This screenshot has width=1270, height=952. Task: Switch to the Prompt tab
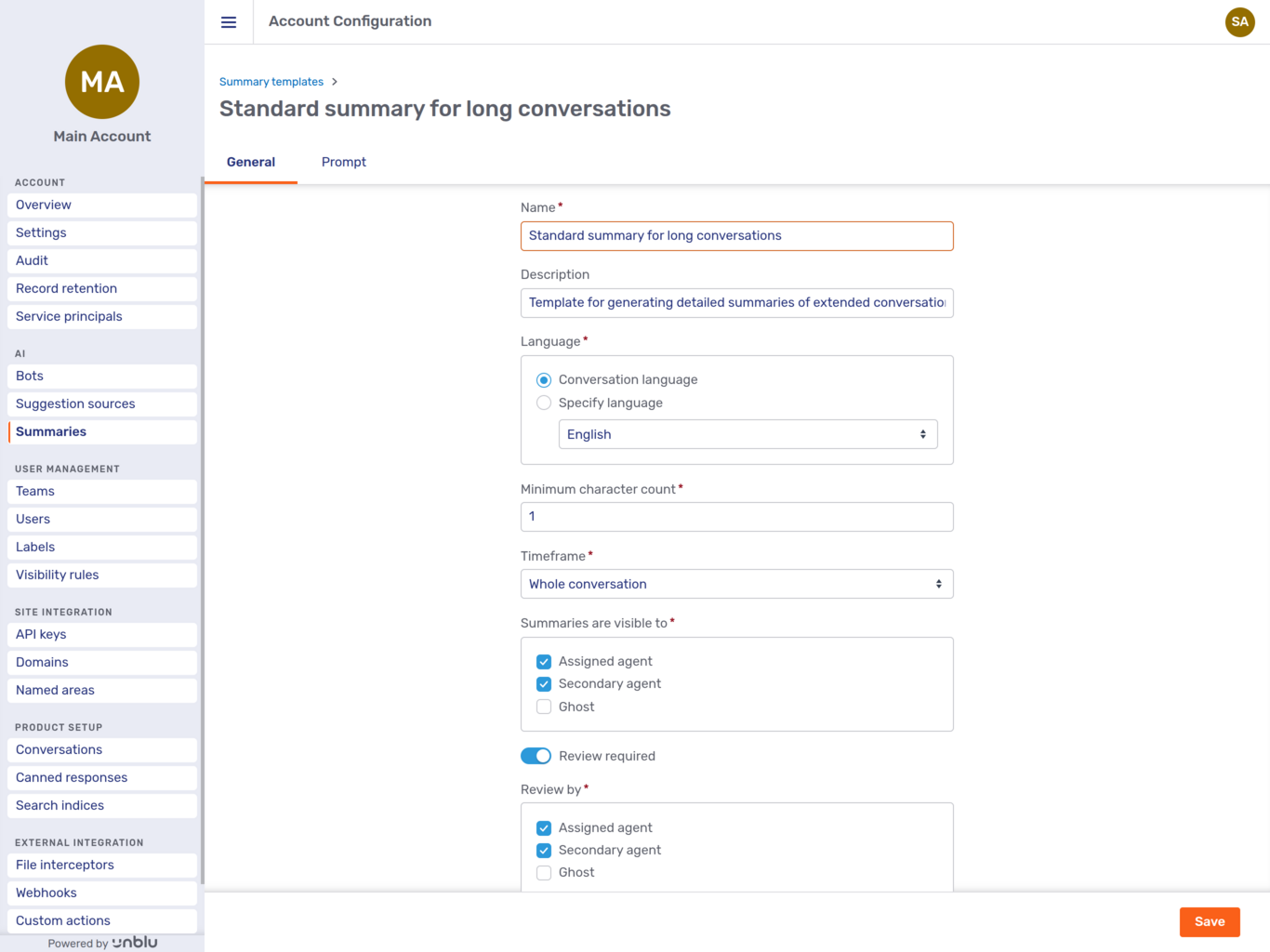point(344,162)
